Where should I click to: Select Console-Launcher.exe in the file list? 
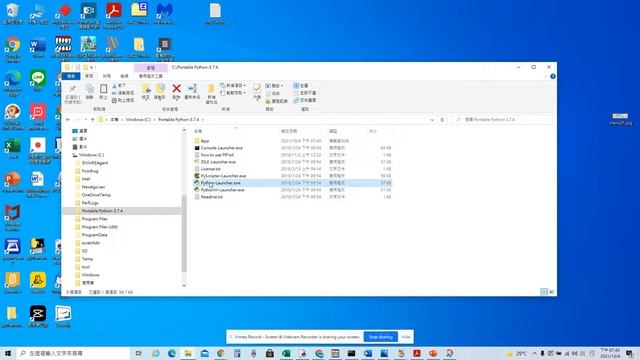[222, 148]
